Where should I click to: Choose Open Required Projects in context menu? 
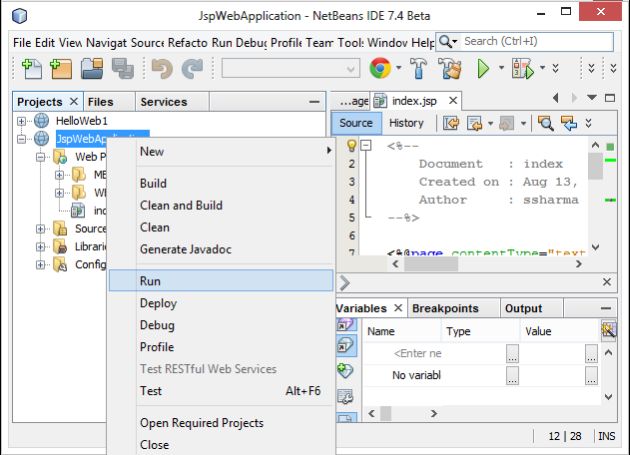click(221, 423)
